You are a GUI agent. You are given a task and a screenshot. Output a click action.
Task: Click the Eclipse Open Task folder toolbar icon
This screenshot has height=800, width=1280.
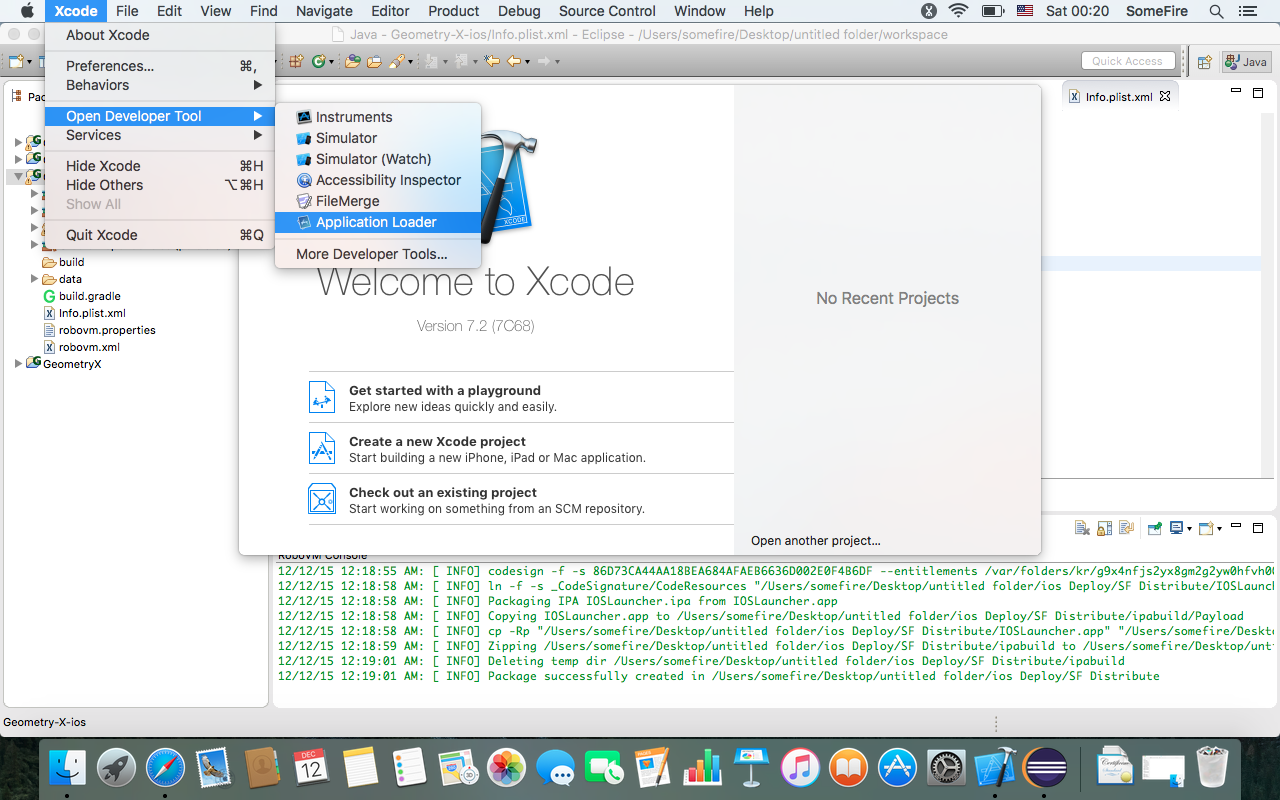[373, 61]
